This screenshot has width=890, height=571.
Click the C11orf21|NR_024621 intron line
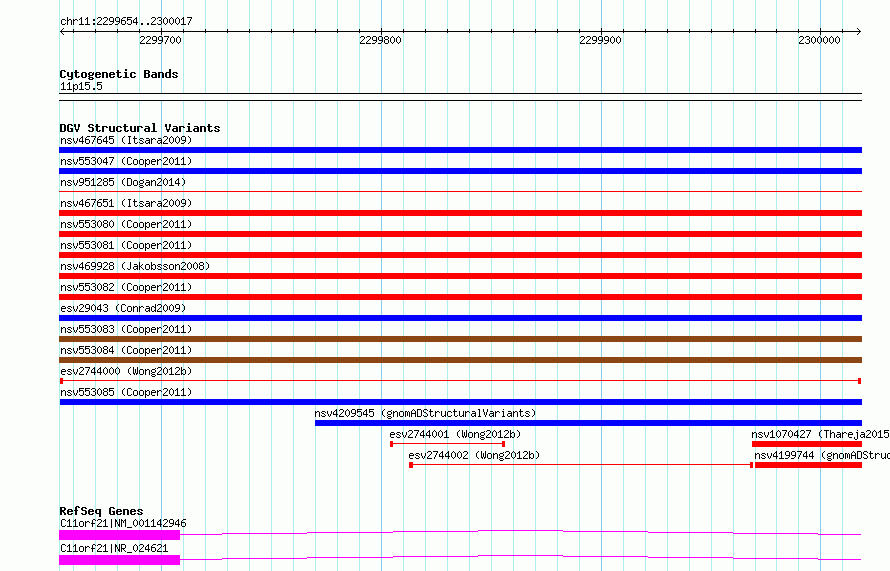(x=520, y=558)
